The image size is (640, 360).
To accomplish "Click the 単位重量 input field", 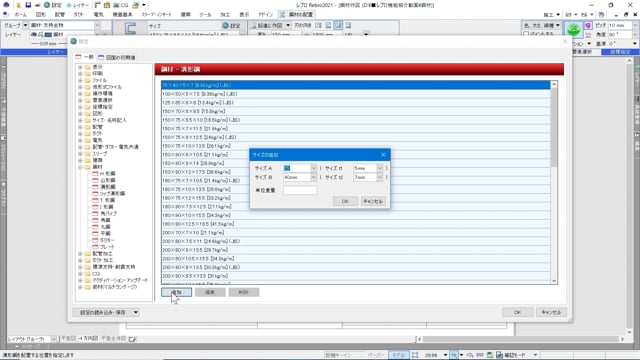I will point(300,190).
